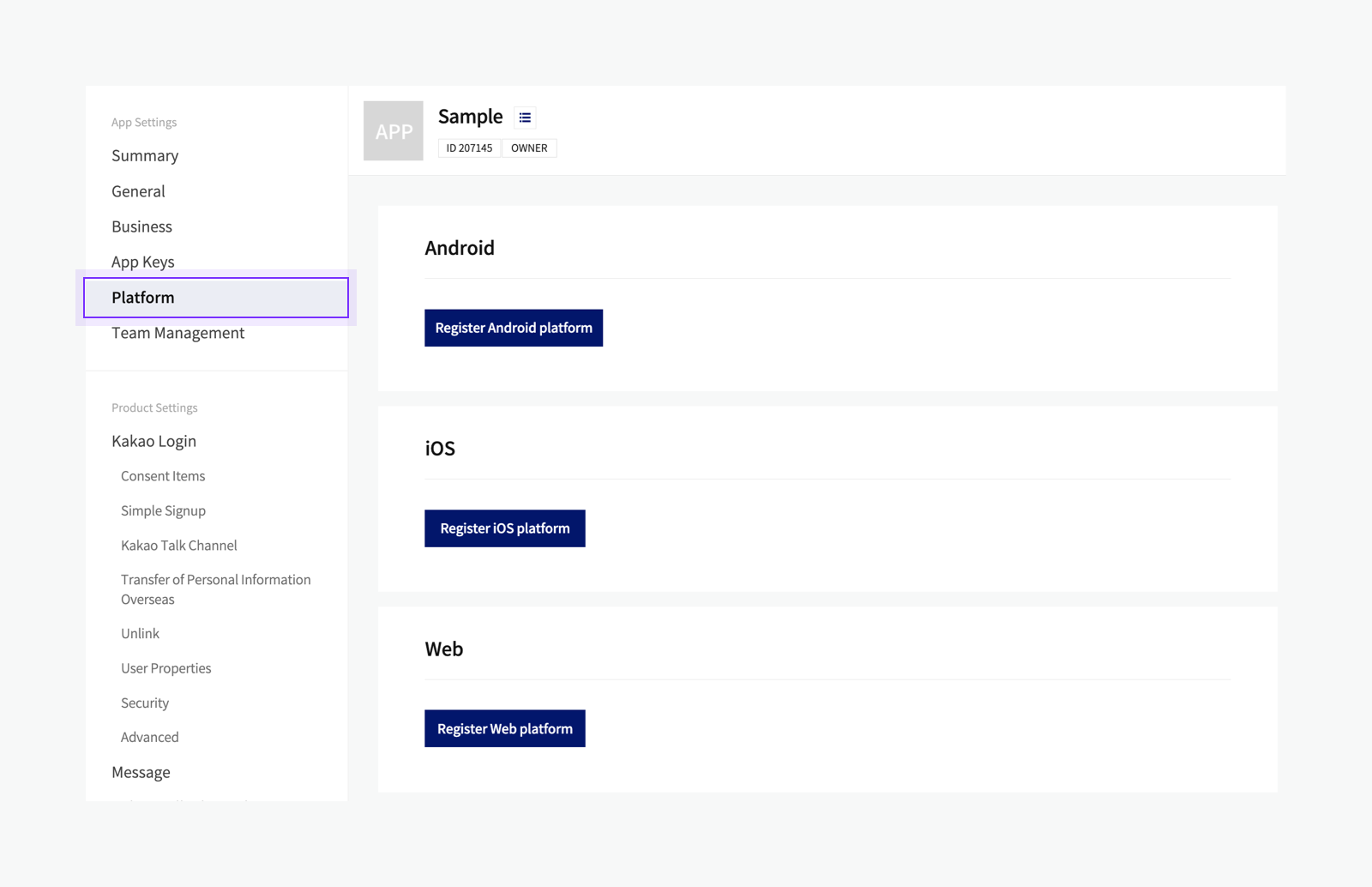This screenshot has width=1372, height=887.
Task: Open Simple Signup settings
Action: pos(163,510)
